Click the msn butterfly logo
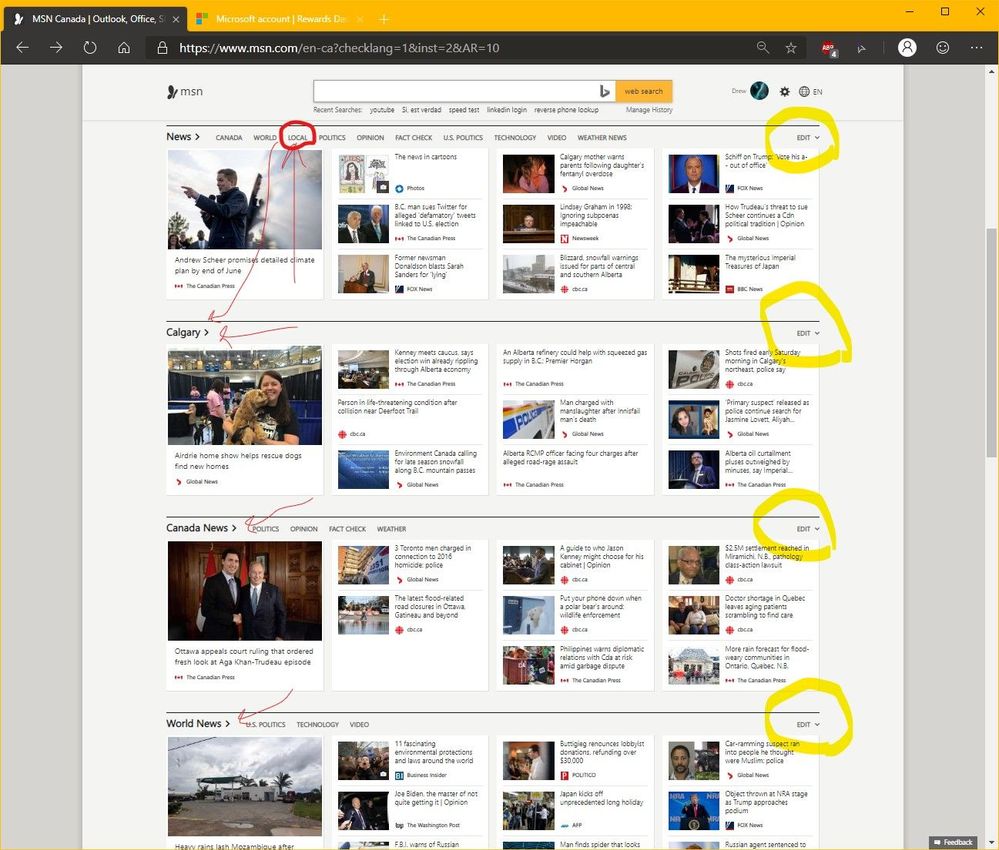Image resolution: width=999 pixels, height=850 pixels. 185,92
